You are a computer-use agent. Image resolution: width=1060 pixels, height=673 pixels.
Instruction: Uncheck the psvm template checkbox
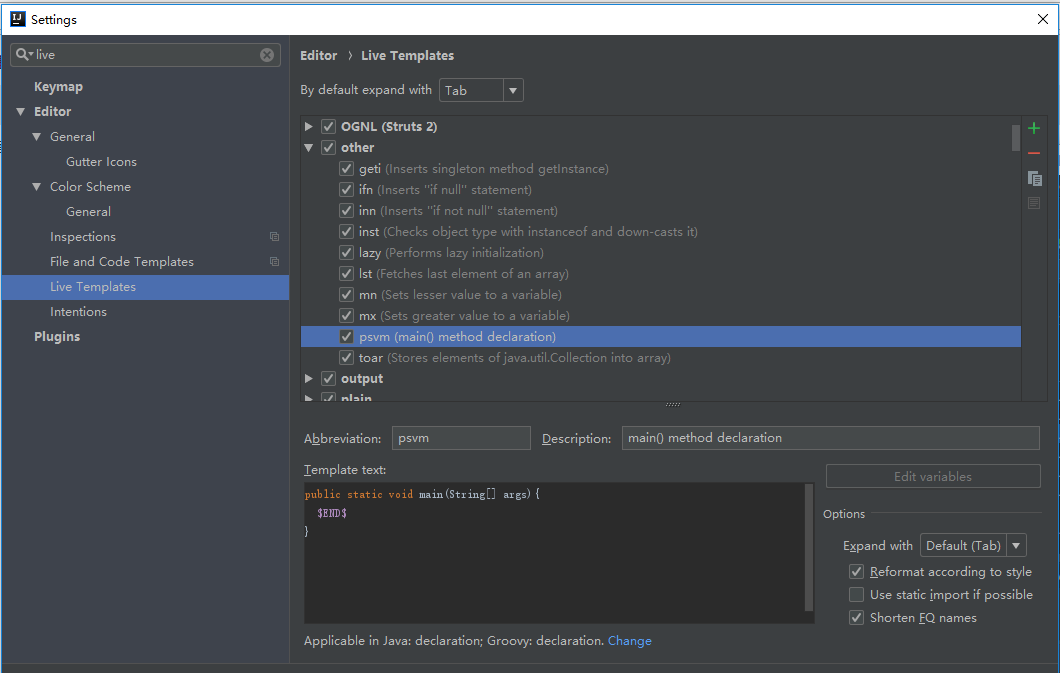click(345, 336)
